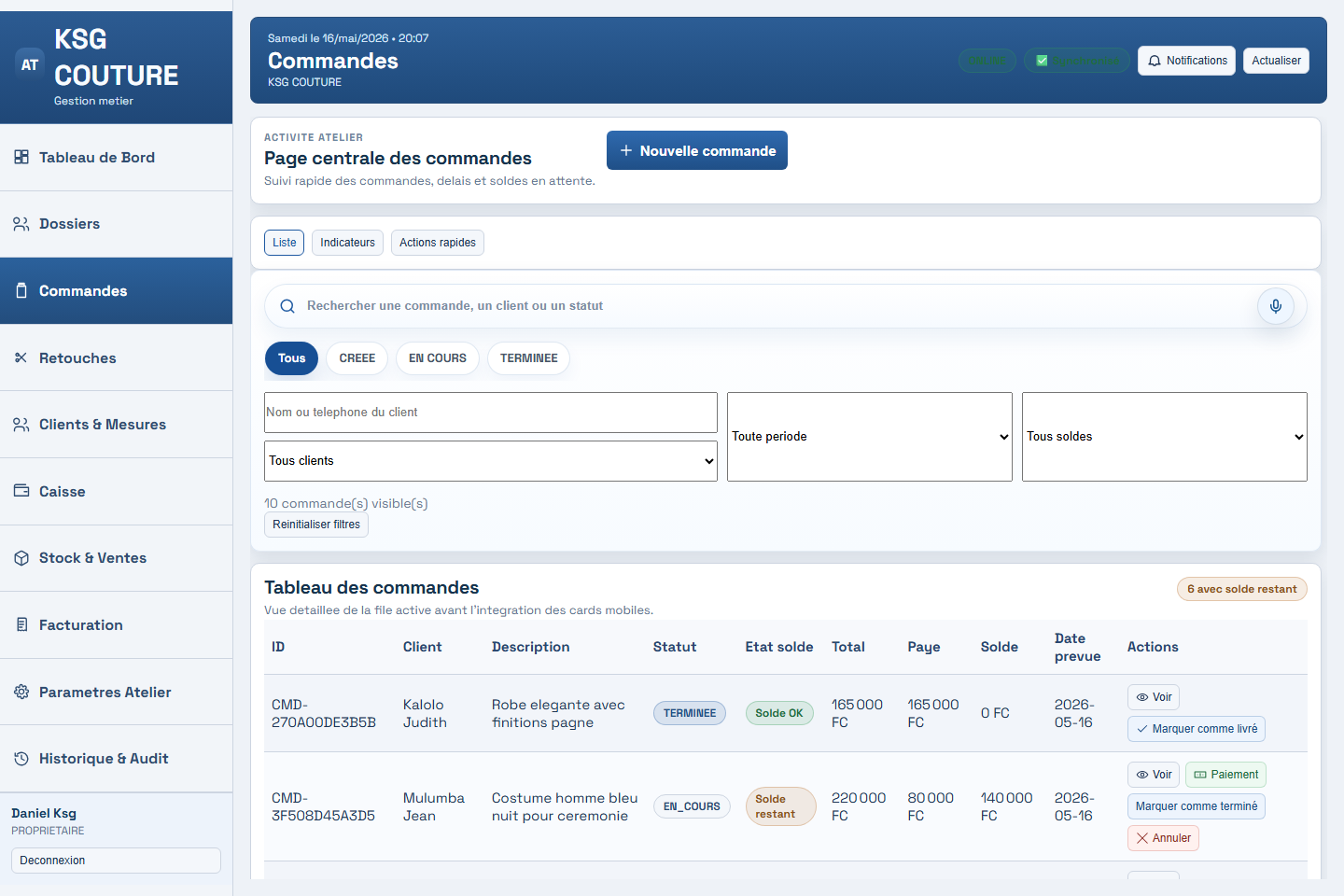Click Marquer comme terminé button
1344x896 pixels.
pos(1197,806)
